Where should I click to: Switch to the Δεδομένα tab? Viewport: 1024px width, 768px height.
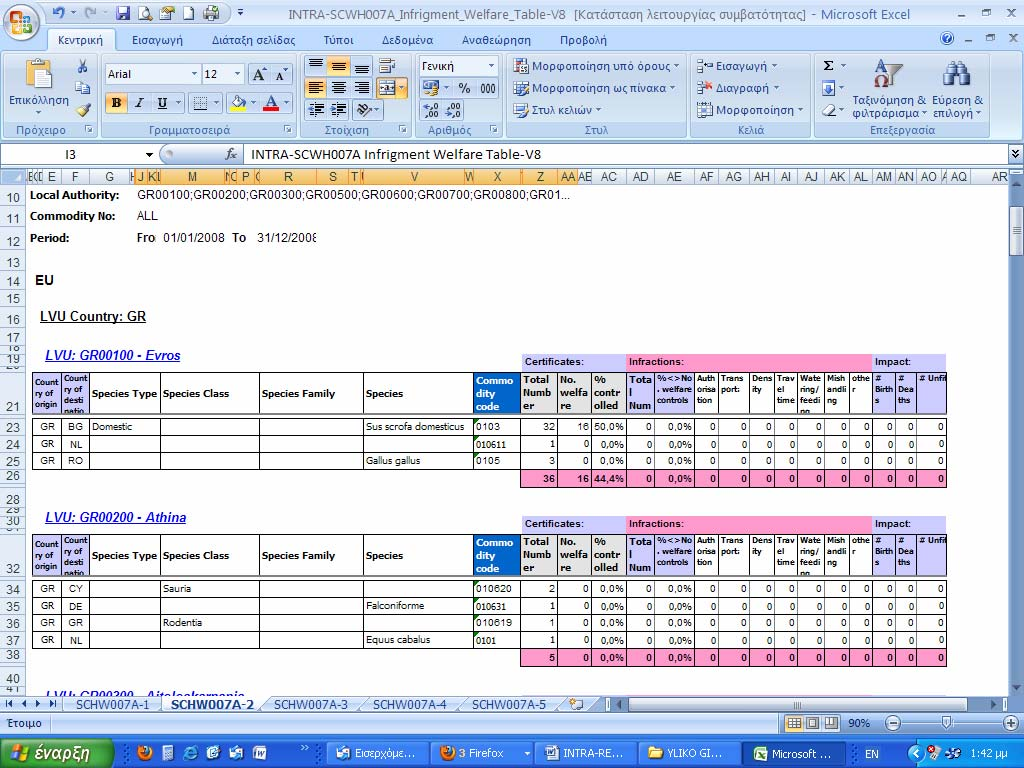tap(408, 40)
